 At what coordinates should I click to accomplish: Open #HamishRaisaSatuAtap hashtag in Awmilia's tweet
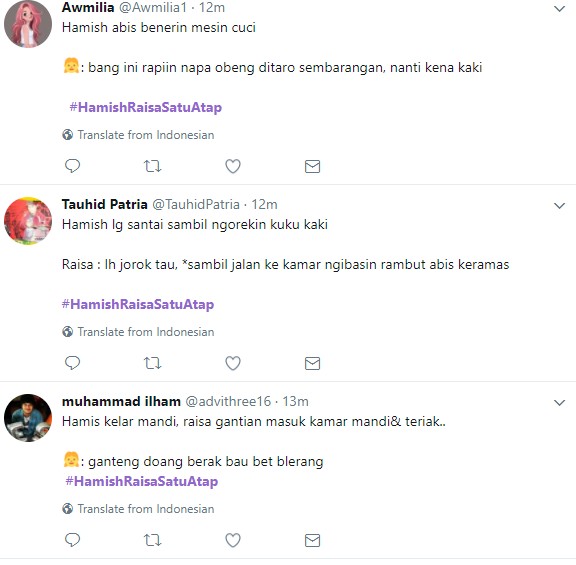(x=146, y=107)
